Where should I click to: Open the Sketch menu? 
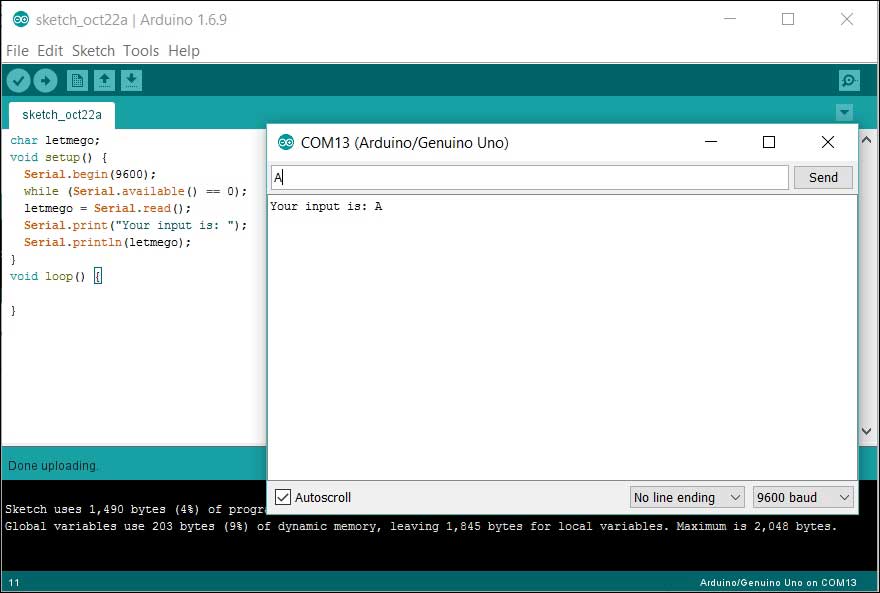point(94,51)
